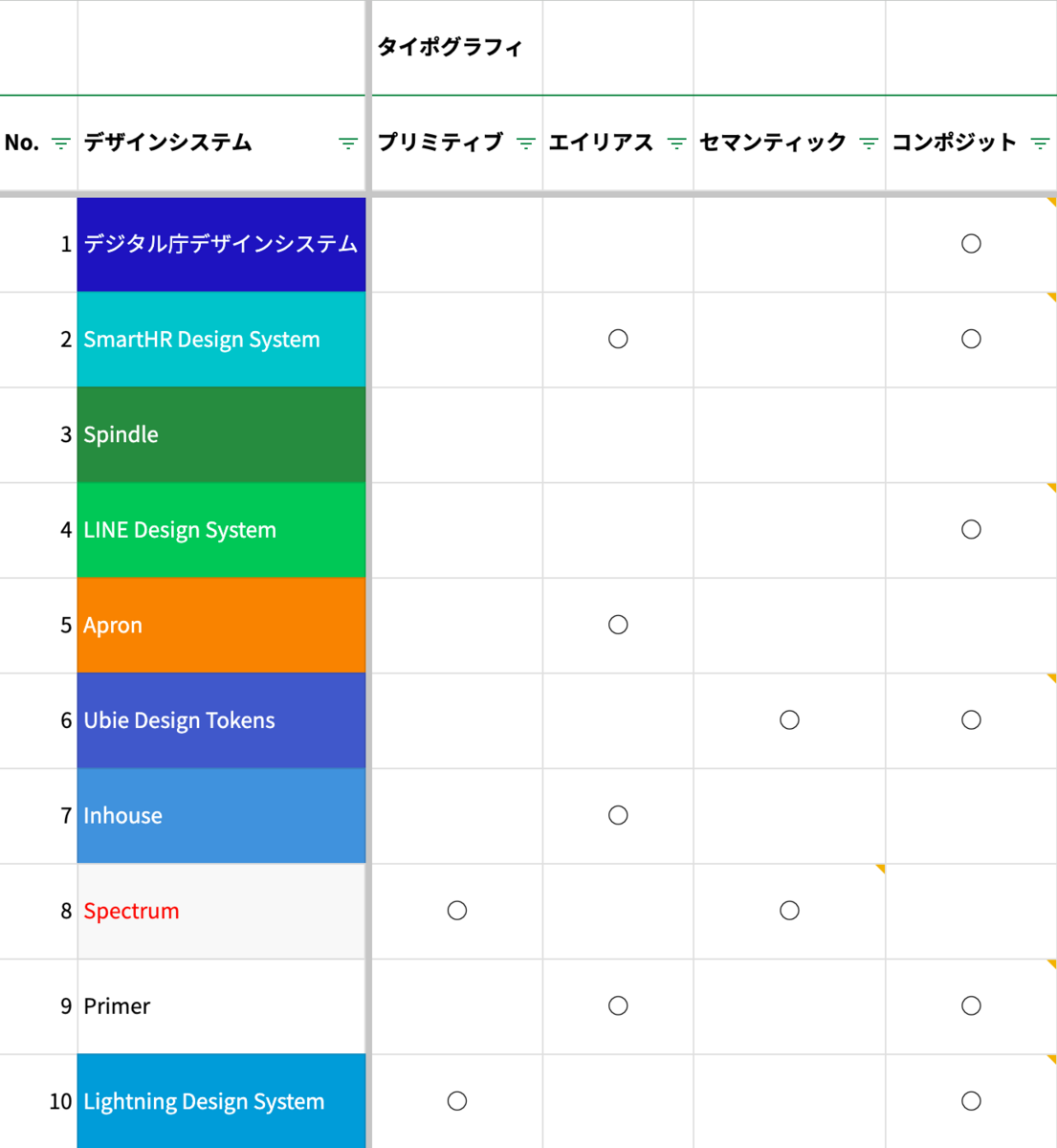
Task: Select the コンポジット circle in SmartHR row
Action: (971, 339)
